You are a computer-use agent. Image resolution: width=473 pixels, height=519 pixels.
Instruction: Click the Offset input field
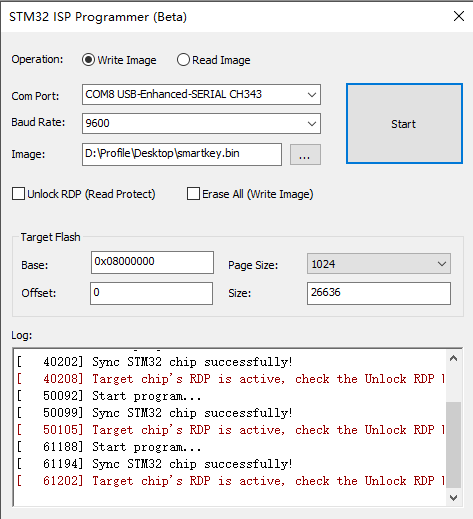pos(151,293)
